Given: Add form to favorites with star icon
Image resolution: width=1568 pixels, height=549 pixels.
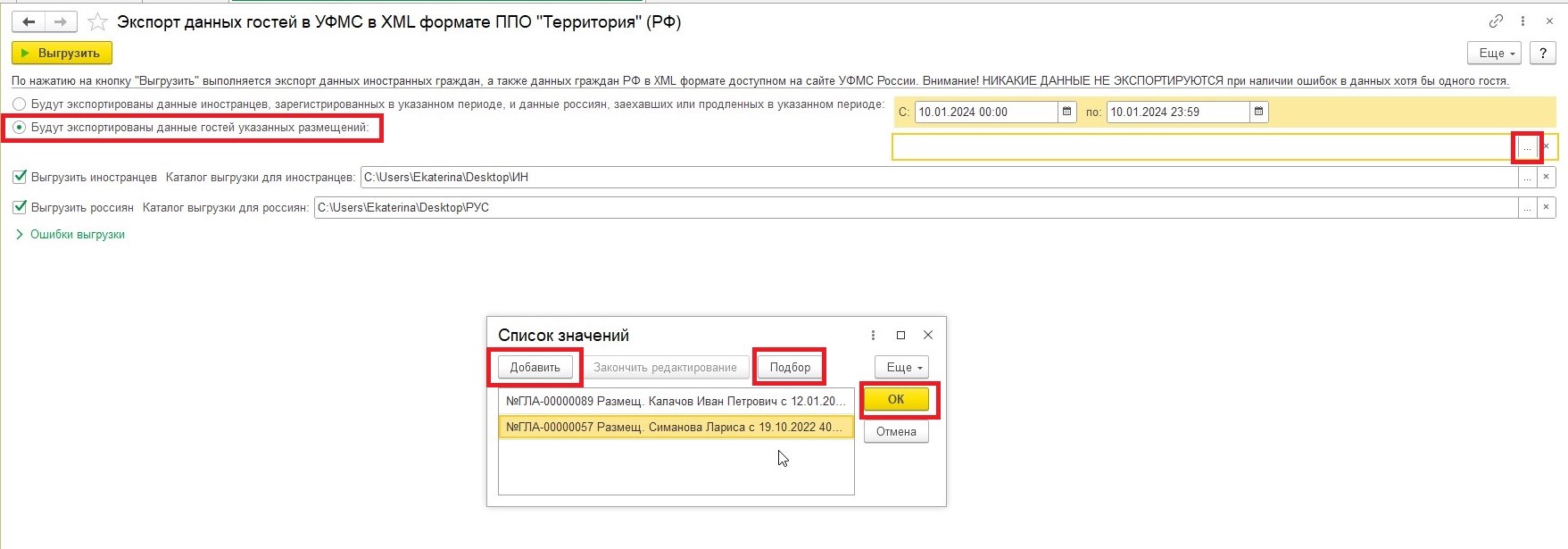Looking at the screenshot, I should [x=97, y=21].
